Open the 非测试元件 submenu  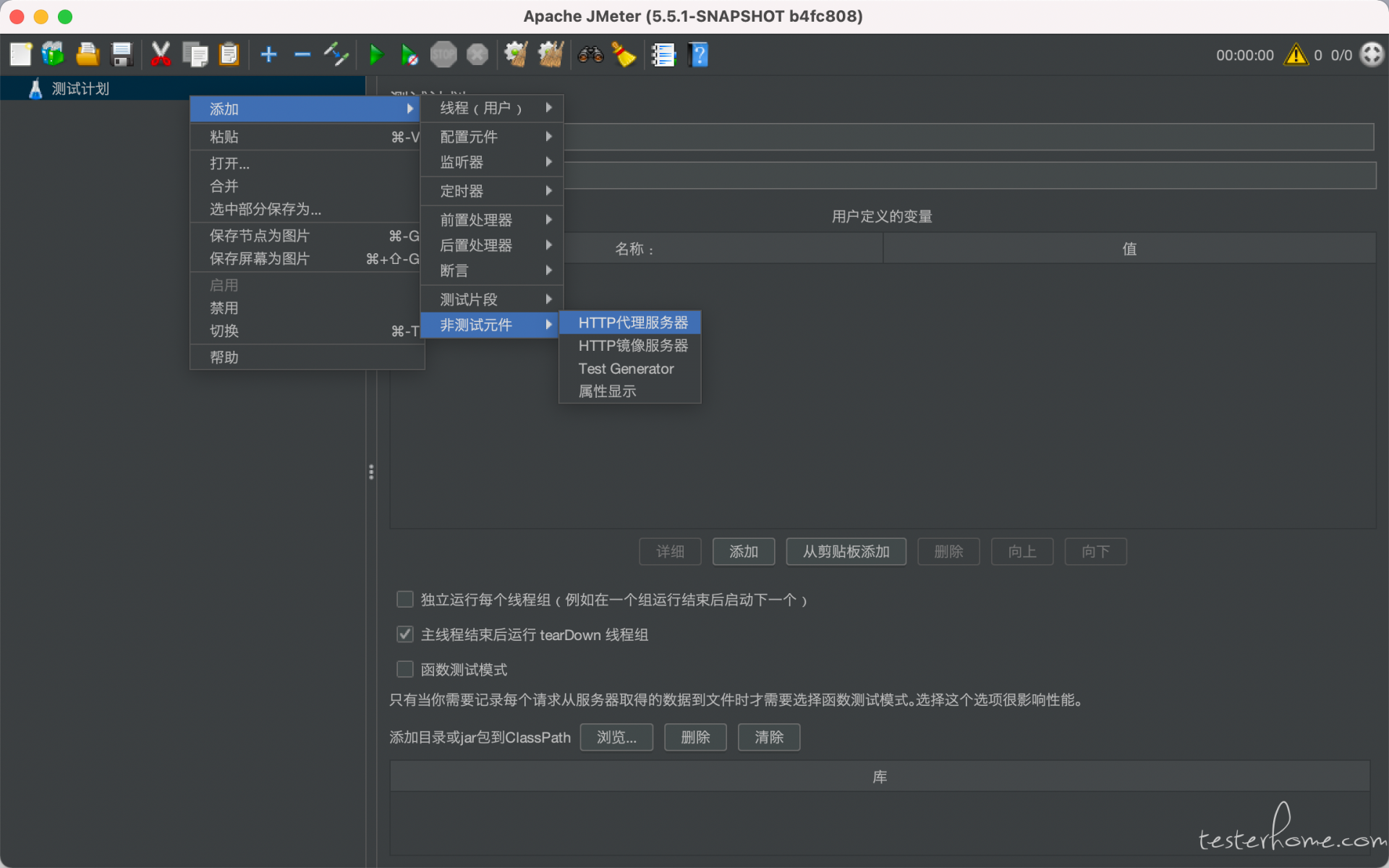[x=490, y=325]
